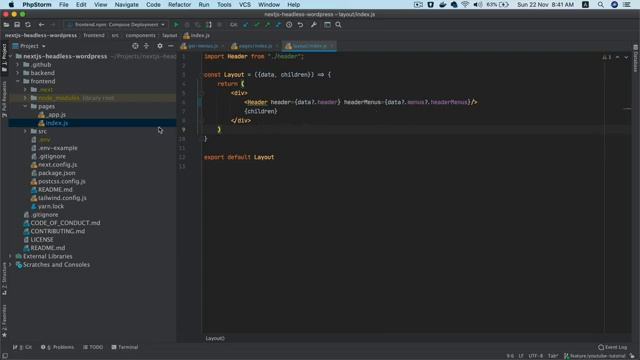
Task: Open macOS Spotlight search icon
Action: point(600,5)
